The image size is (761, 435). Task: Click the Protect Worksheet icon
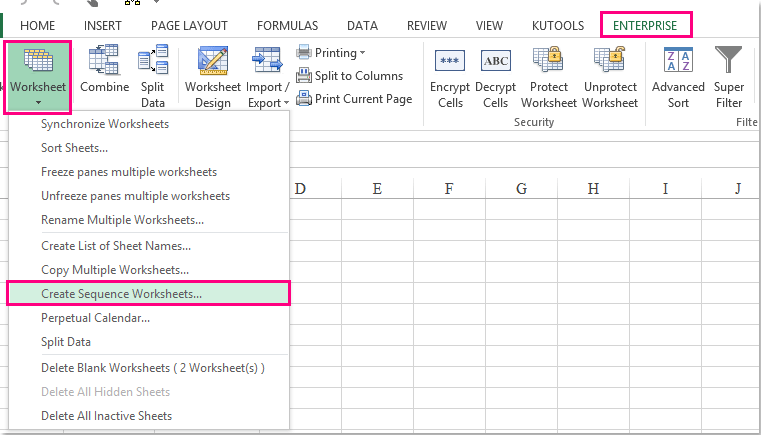tap(549, 62)
